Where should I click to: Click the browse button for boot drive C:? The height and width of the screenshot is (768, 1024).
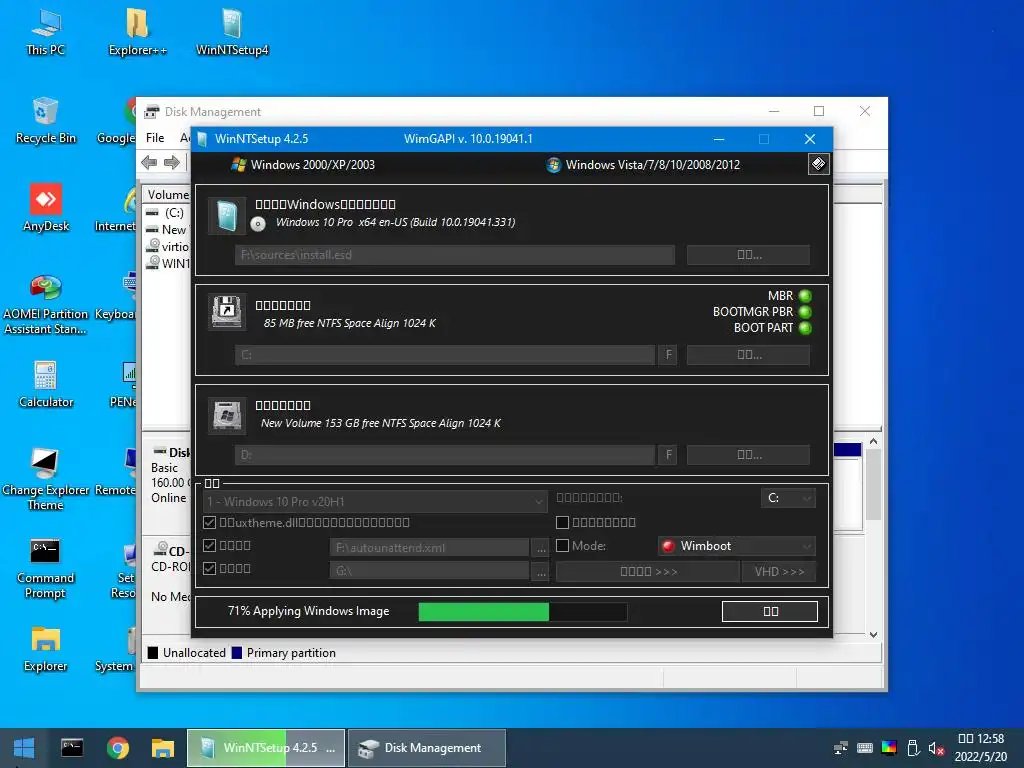click(748, 355)
